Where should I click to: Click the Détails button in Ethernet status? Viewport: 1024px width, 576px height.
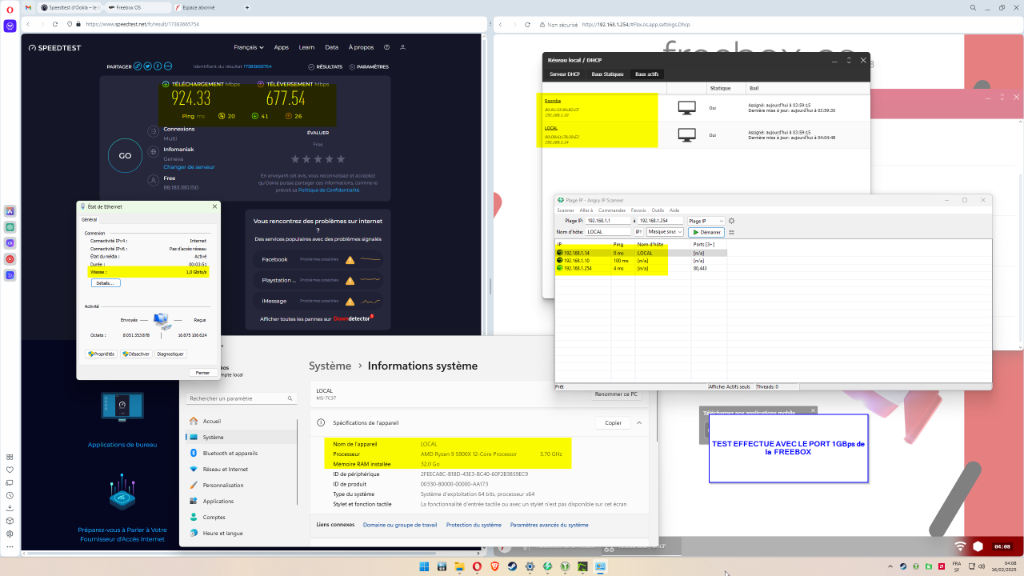pyautogui.click(x=106, y=283)
